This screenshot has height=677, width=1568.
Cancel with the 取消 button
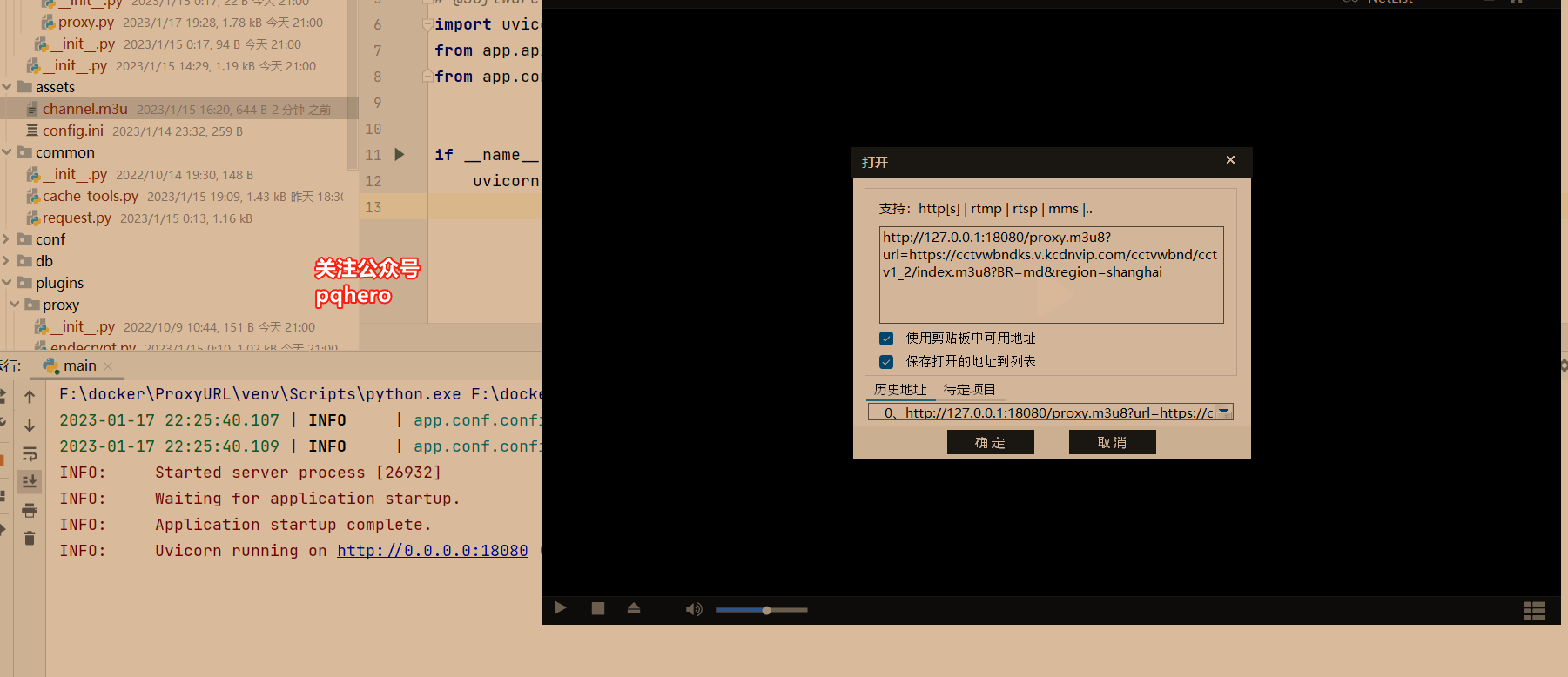[x=1113, y=442]
